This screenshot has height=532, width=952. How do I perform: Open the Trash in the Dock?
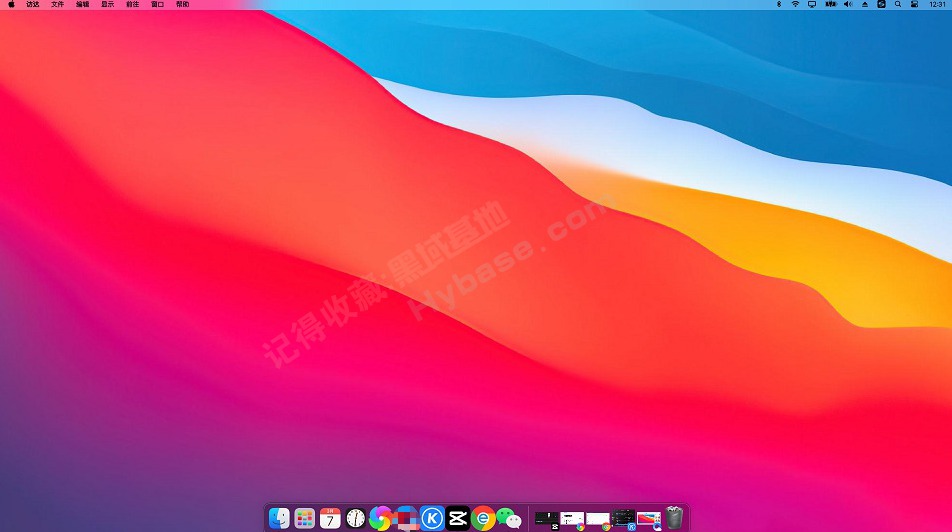674,517
